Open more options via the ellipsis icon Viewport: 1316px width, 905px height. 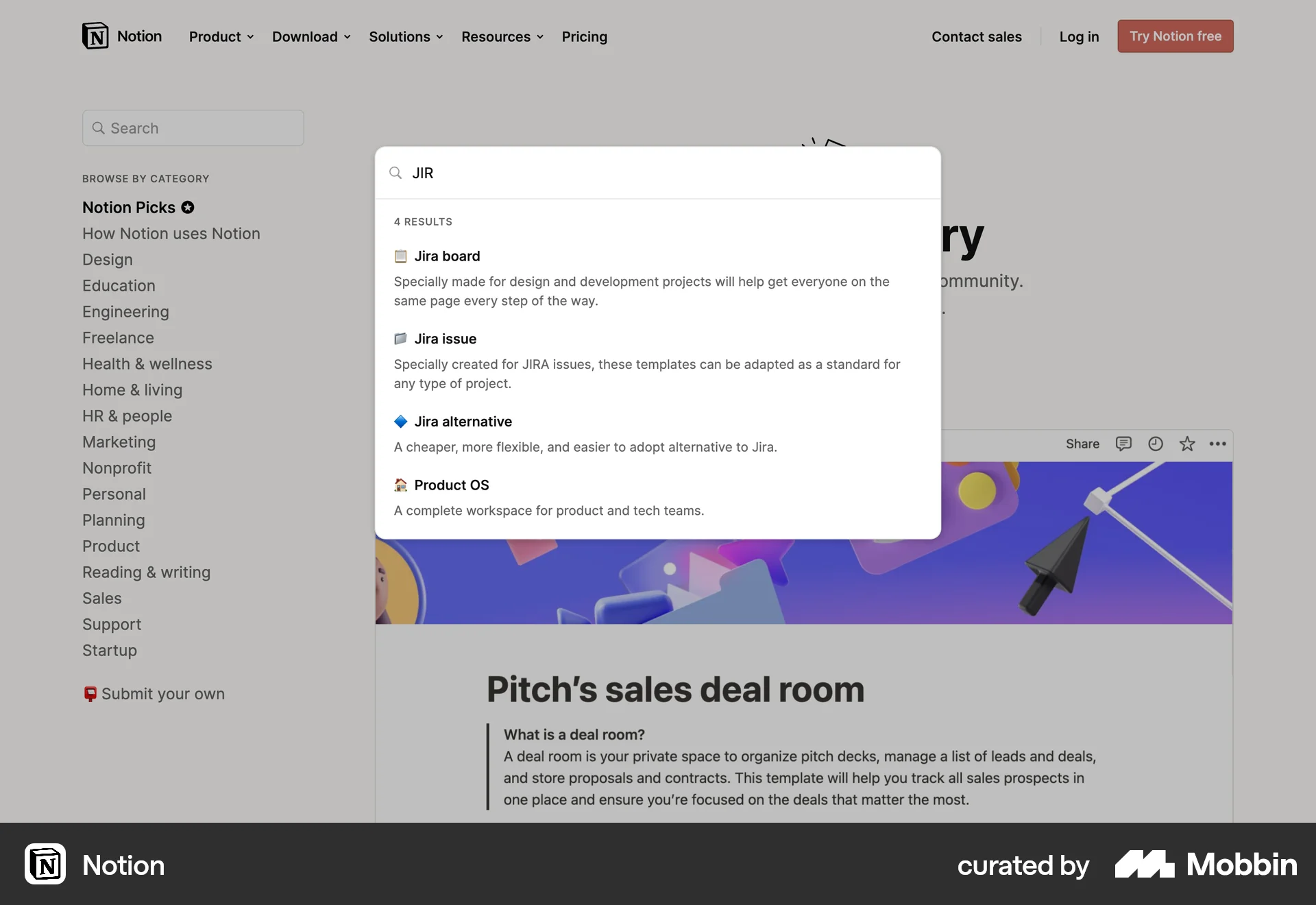(1219, 444)
